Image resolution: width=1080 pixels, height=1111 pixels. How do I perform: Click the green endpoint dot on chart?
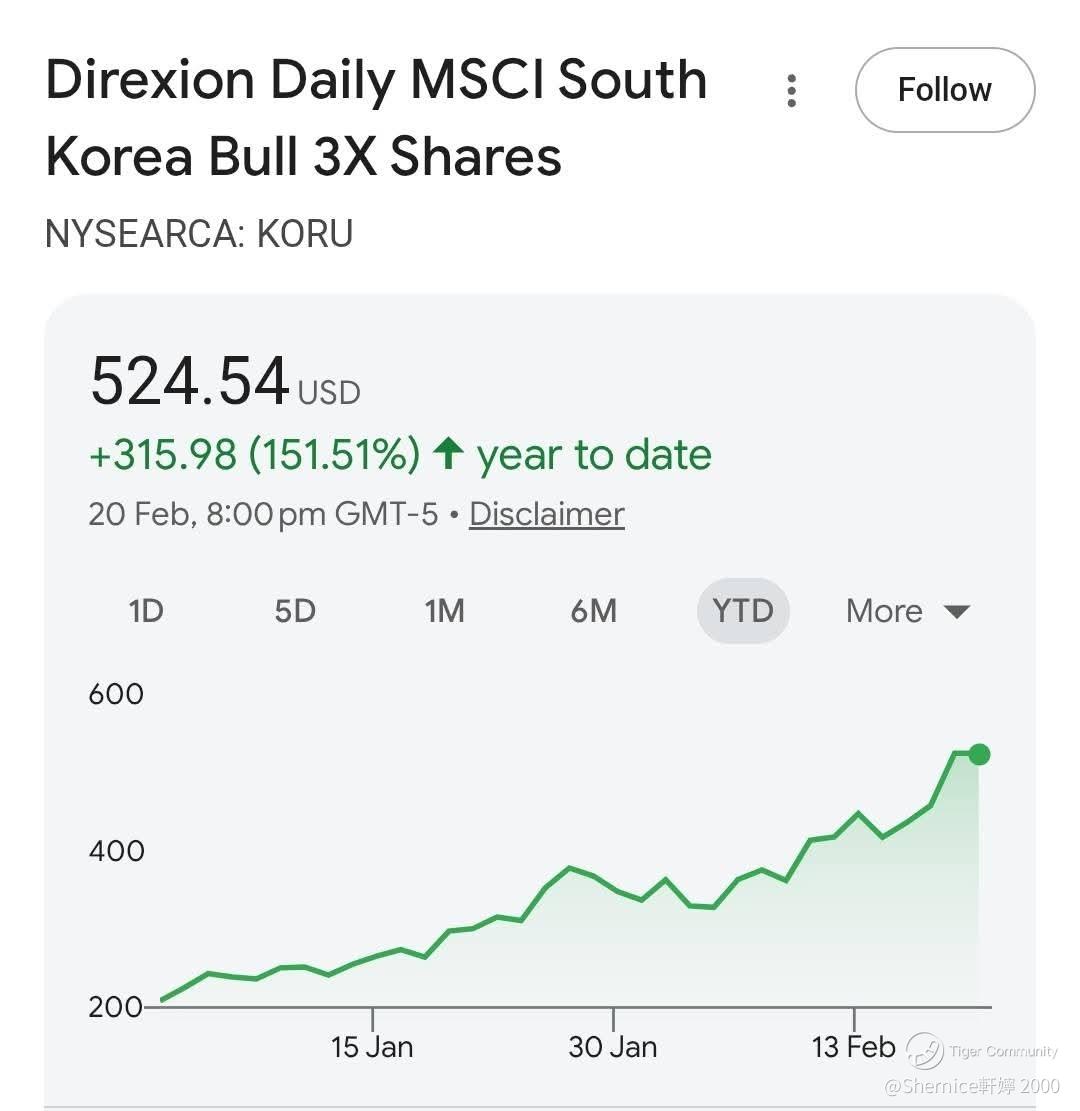pyautogui.click(x=979, y=754)
